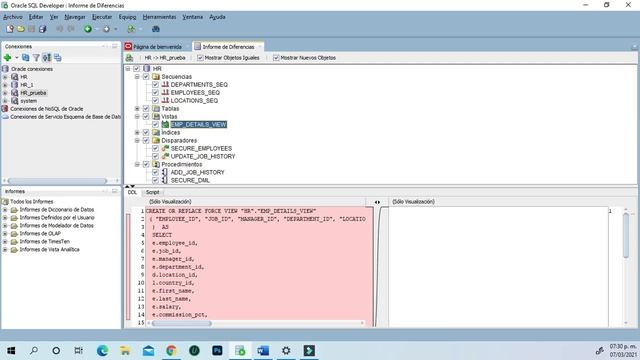Select the ADD_JOB_HISTORY procedure
This screenshot has height=360, width=640.
(x=197, y=172)
